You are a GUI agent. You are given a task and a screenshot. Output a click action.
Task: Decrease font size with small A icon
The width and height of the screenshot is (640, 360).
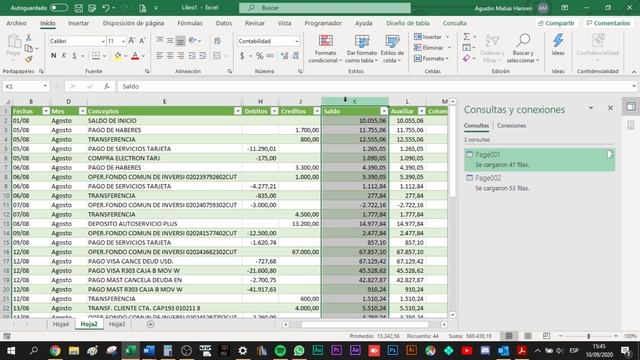click(142, 41)
